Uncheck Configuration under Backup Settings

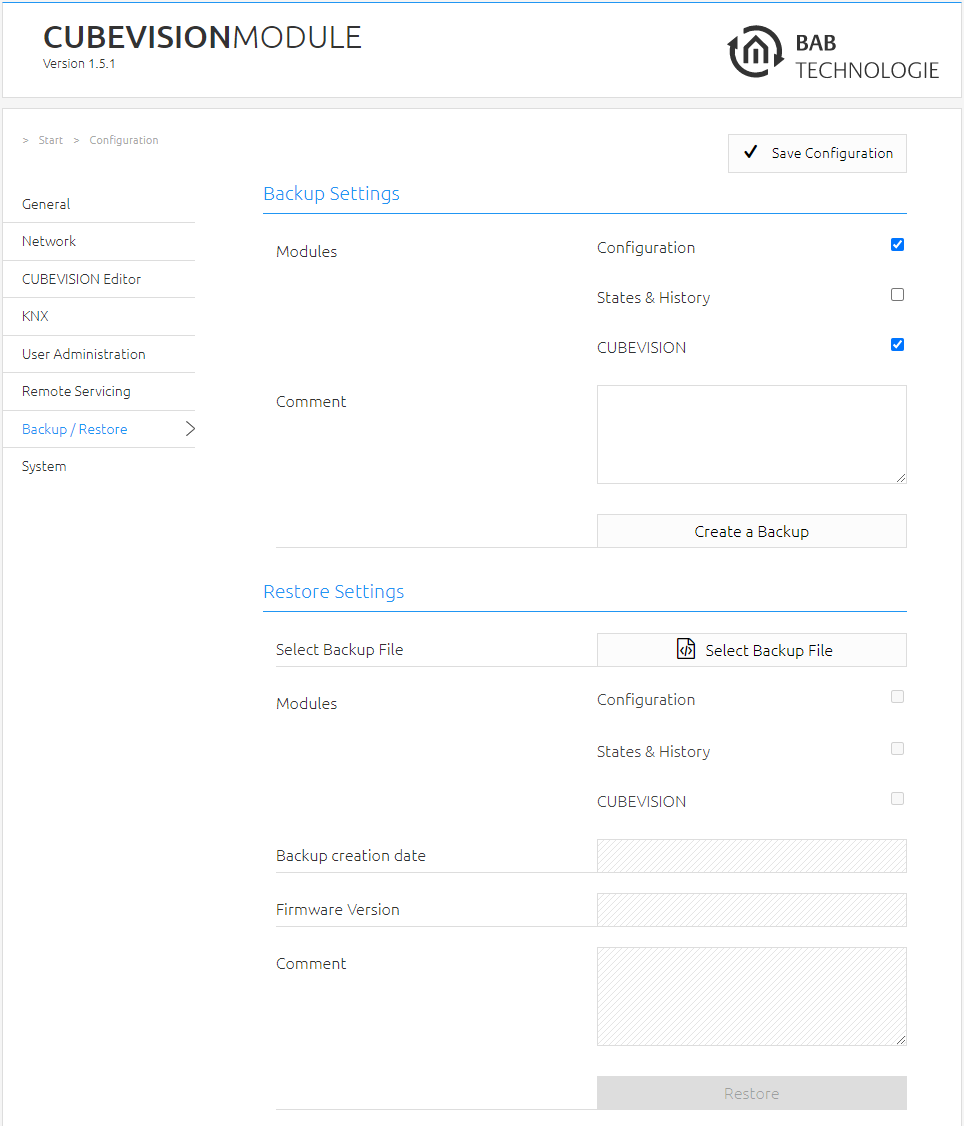[897, 245]
